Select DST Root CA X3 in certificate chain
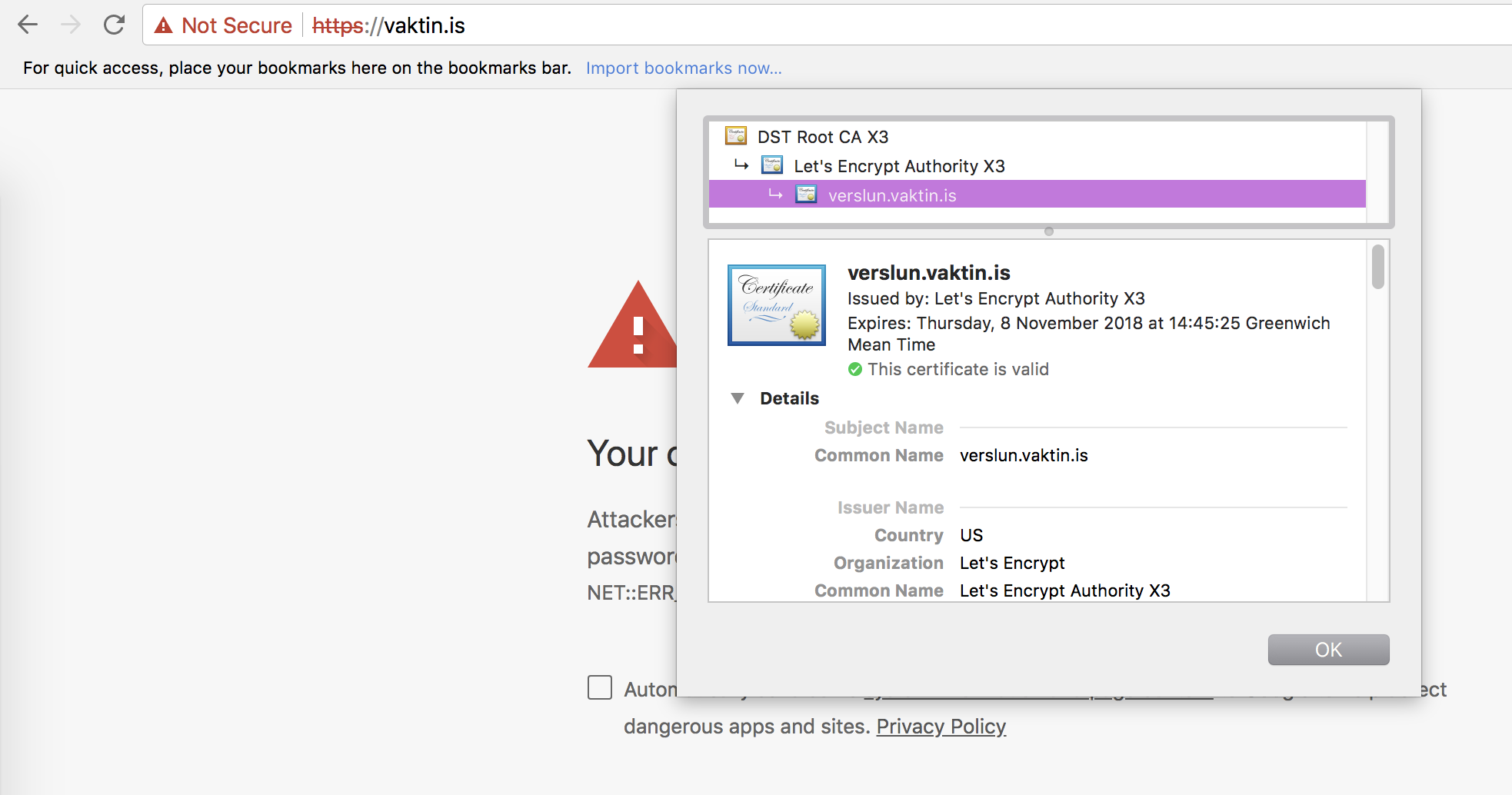The height and width of the screenshot is (795, 1512). 823,137
